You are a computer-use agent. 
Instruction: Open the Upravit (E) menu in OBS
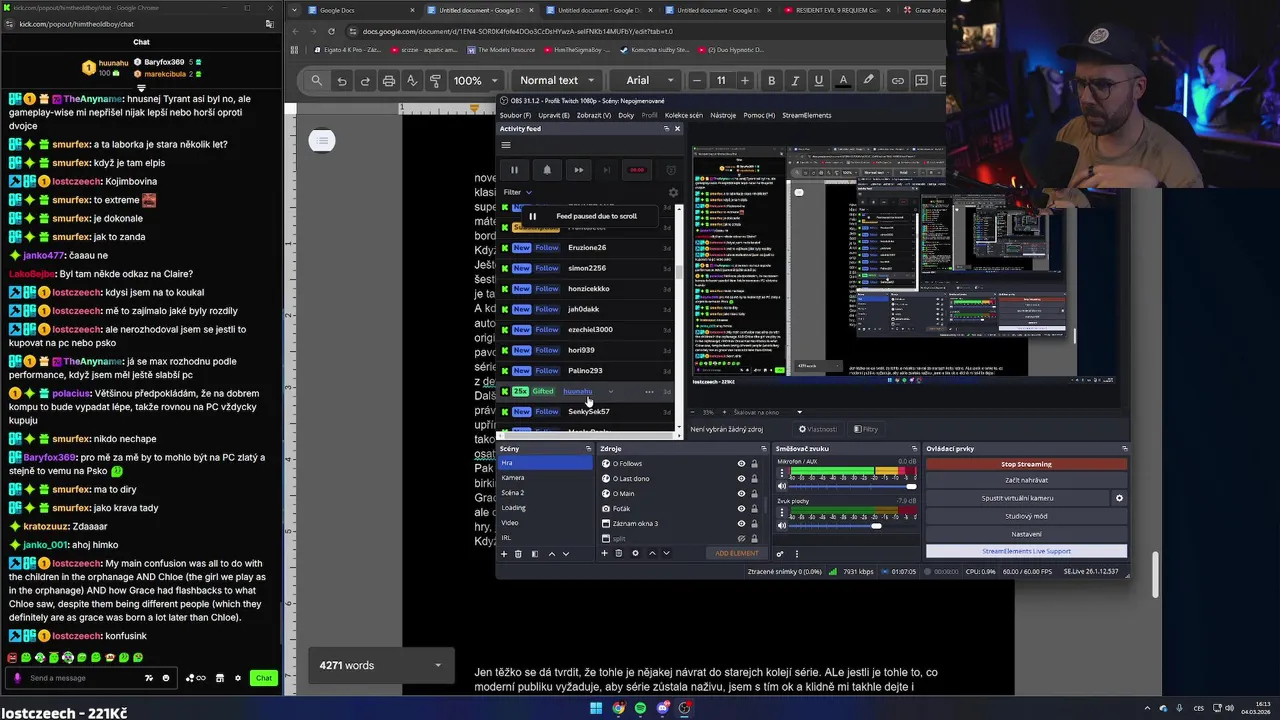[554, 115]
